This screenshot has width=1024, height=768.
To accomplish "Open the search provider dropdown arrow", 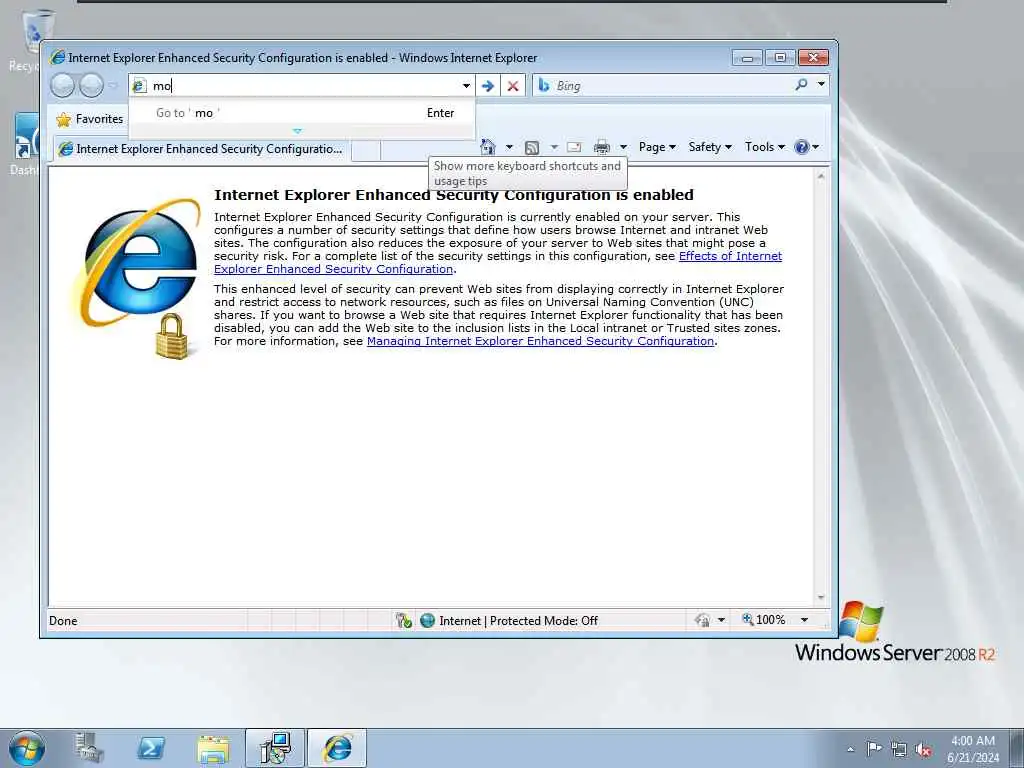I will 821,85.
